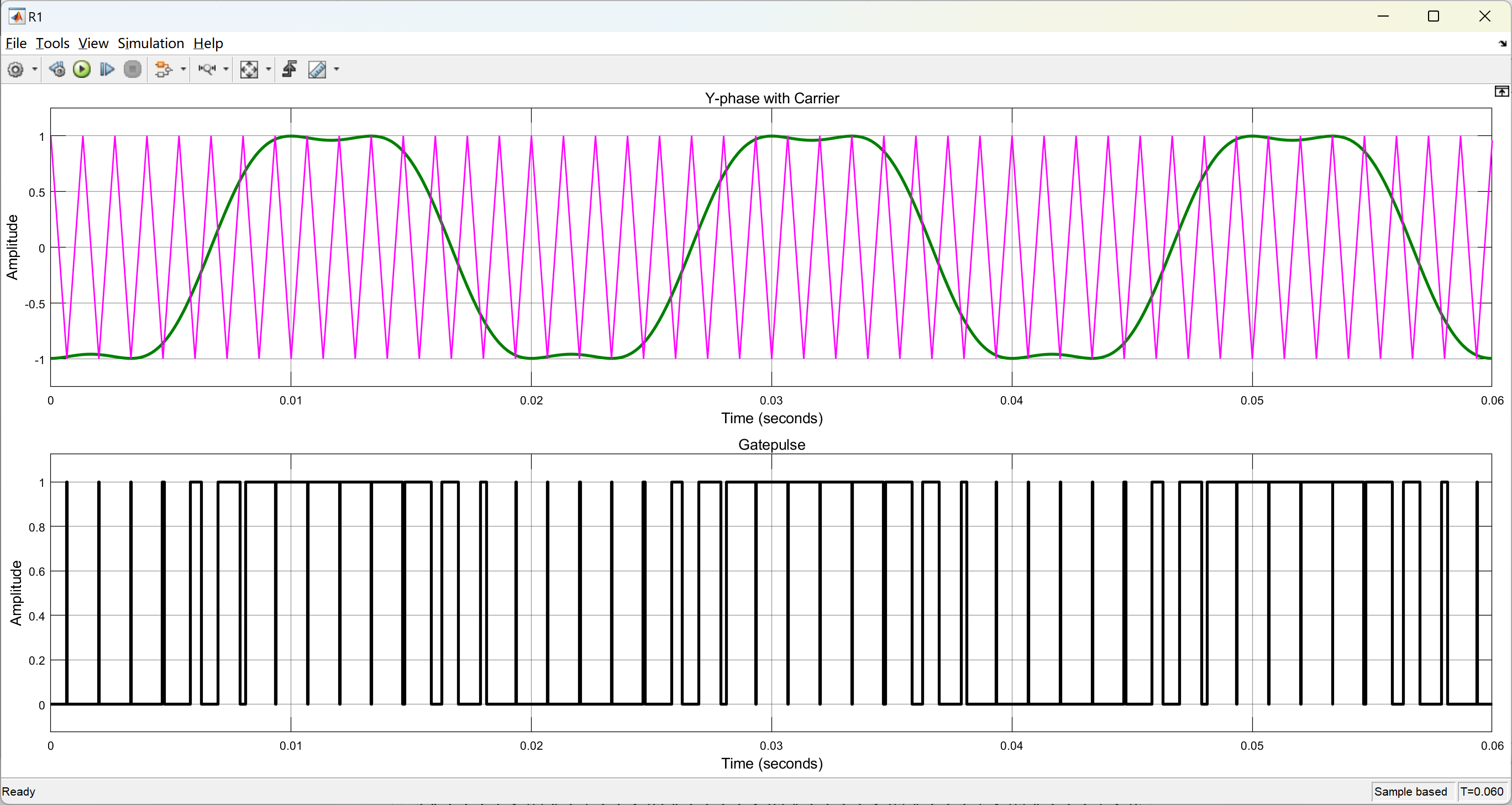Screen dimensions: 1512x805
Task: Expand the measurements ruler dropdown arrow
Action: tap(337, 69)
